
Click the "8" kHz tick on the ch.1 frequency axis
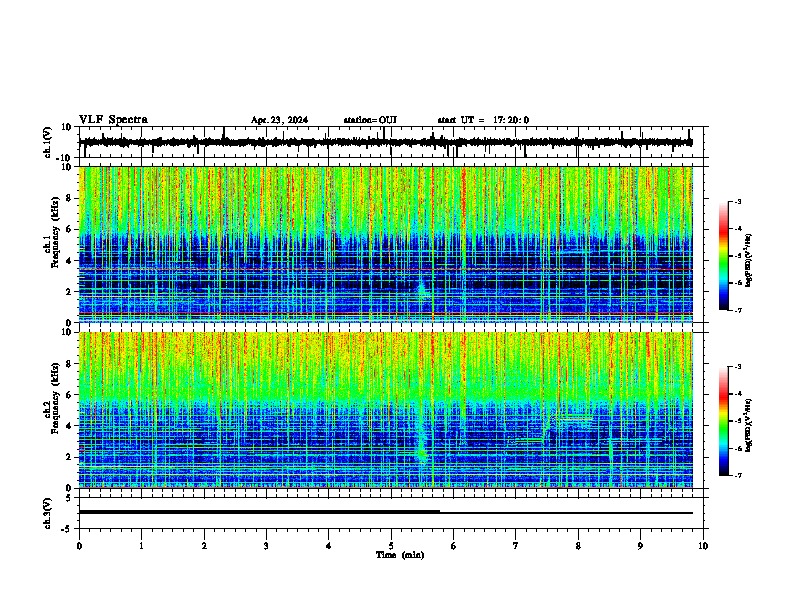[x=70, y=198]
